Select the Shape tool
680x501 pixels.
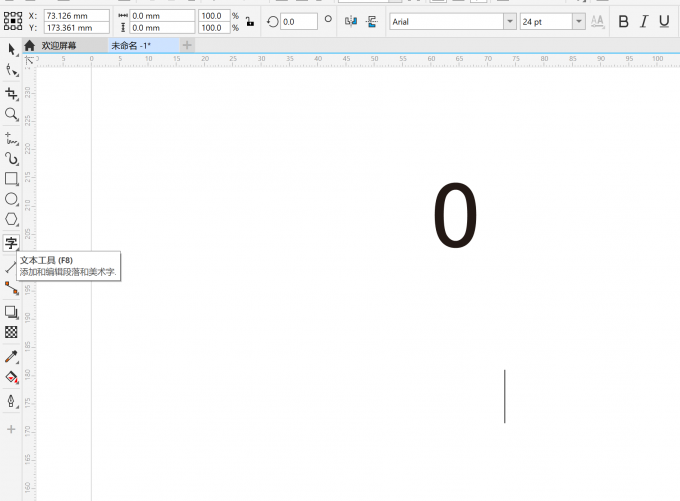(x=11, y=71)
